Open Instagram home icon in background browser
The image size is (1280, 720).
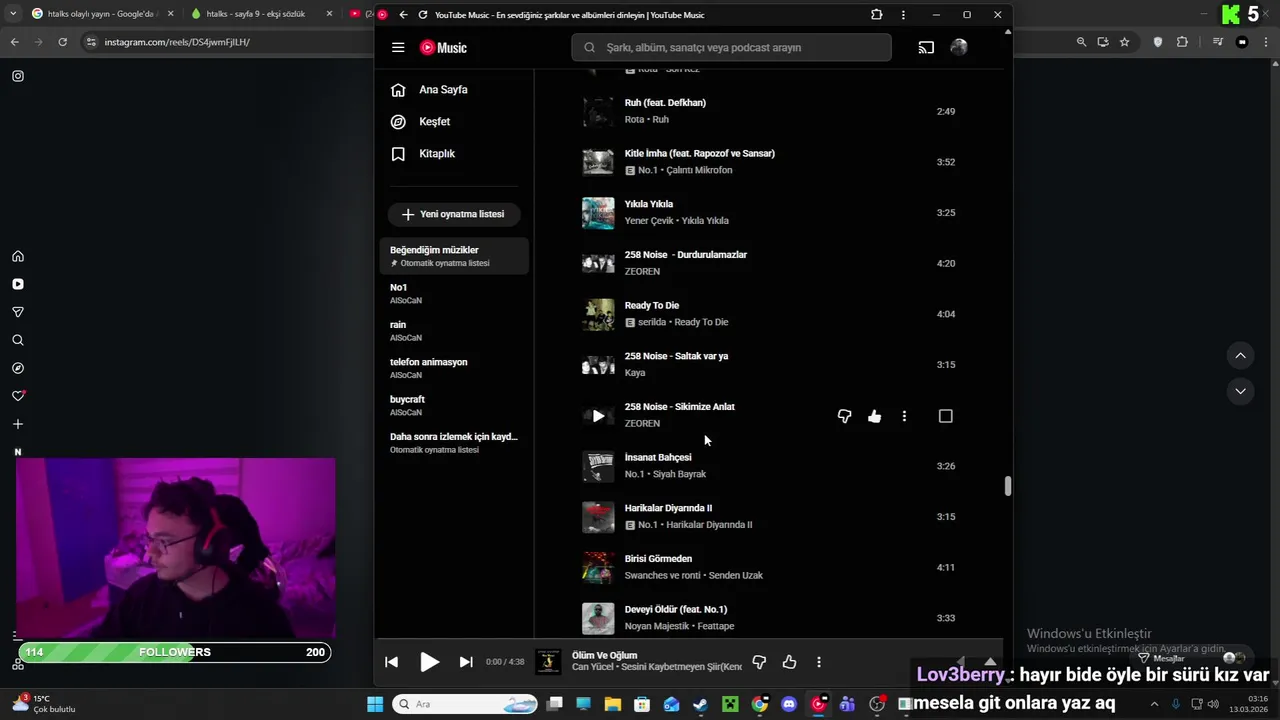coord(18,256)
